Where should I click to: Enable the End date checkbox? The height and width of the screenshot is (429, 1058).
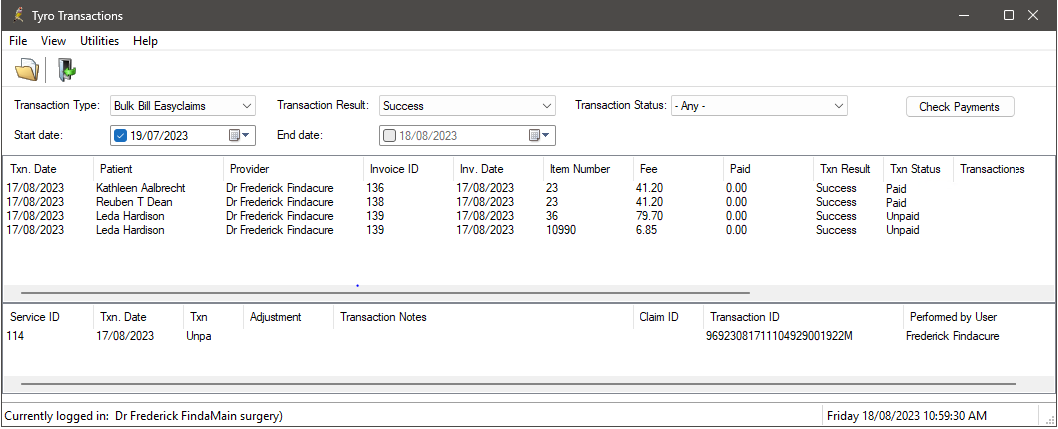click(x=389, y=135)
